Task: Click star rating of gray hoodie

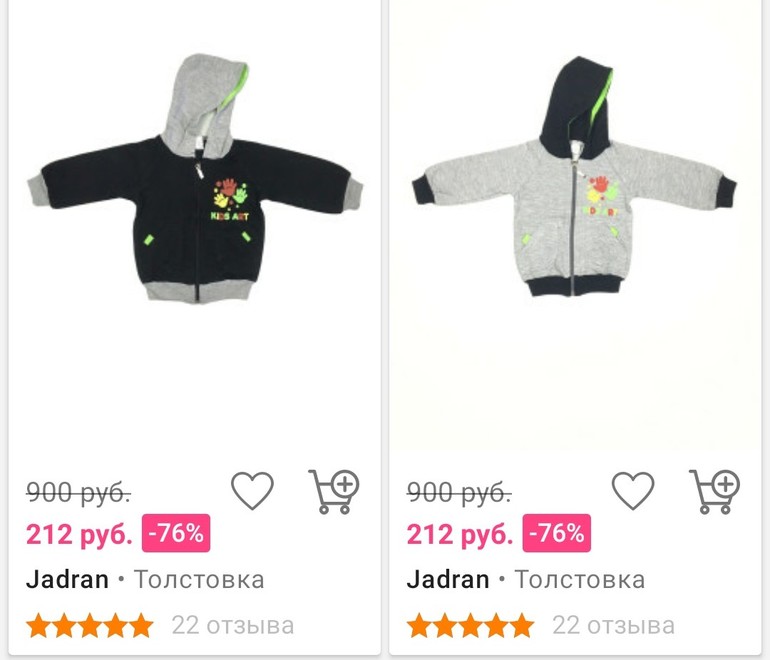Action: pos(470,625)
